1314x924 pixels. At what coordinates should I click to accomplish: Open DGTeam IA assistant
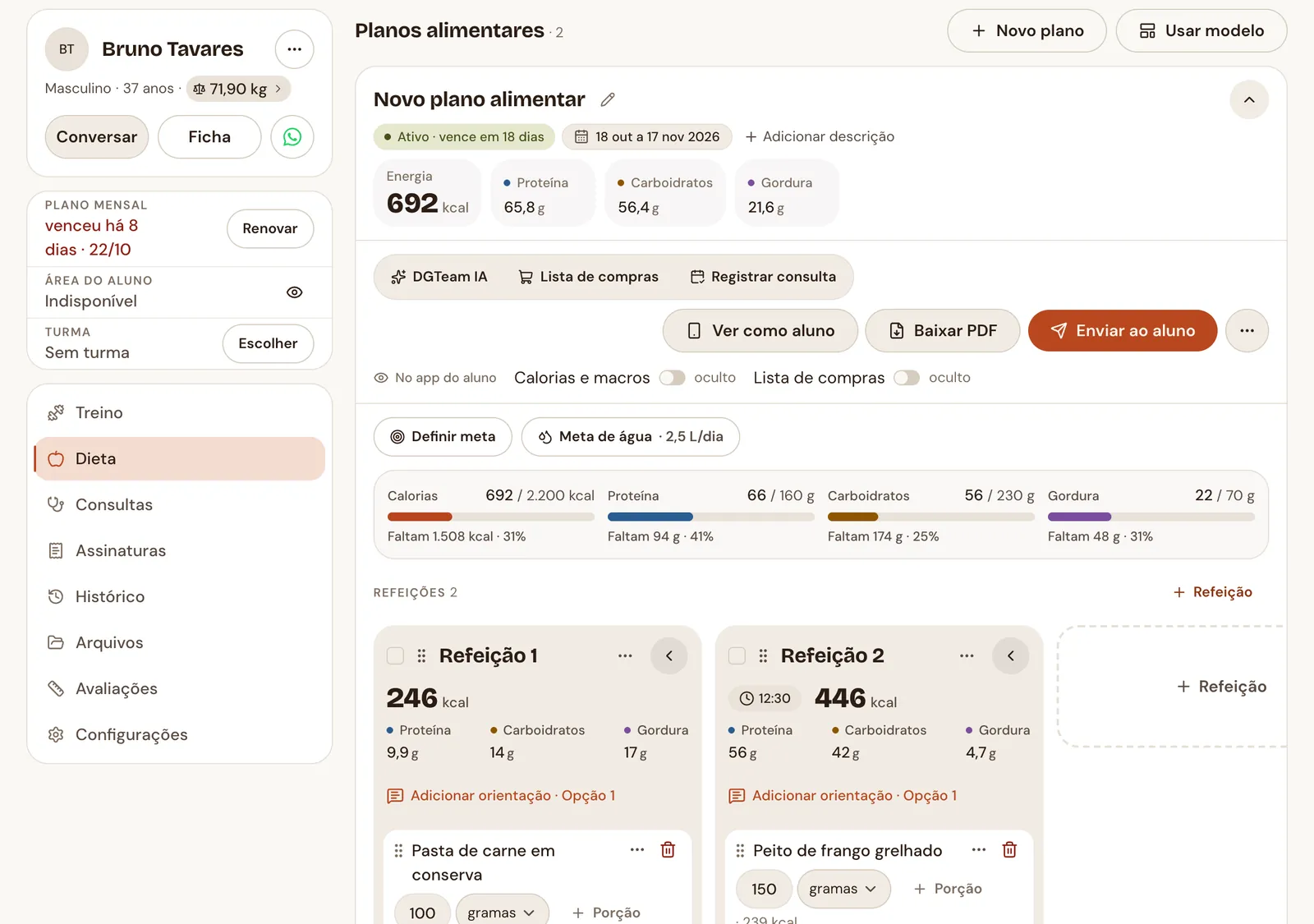click(x=439, y=277)
